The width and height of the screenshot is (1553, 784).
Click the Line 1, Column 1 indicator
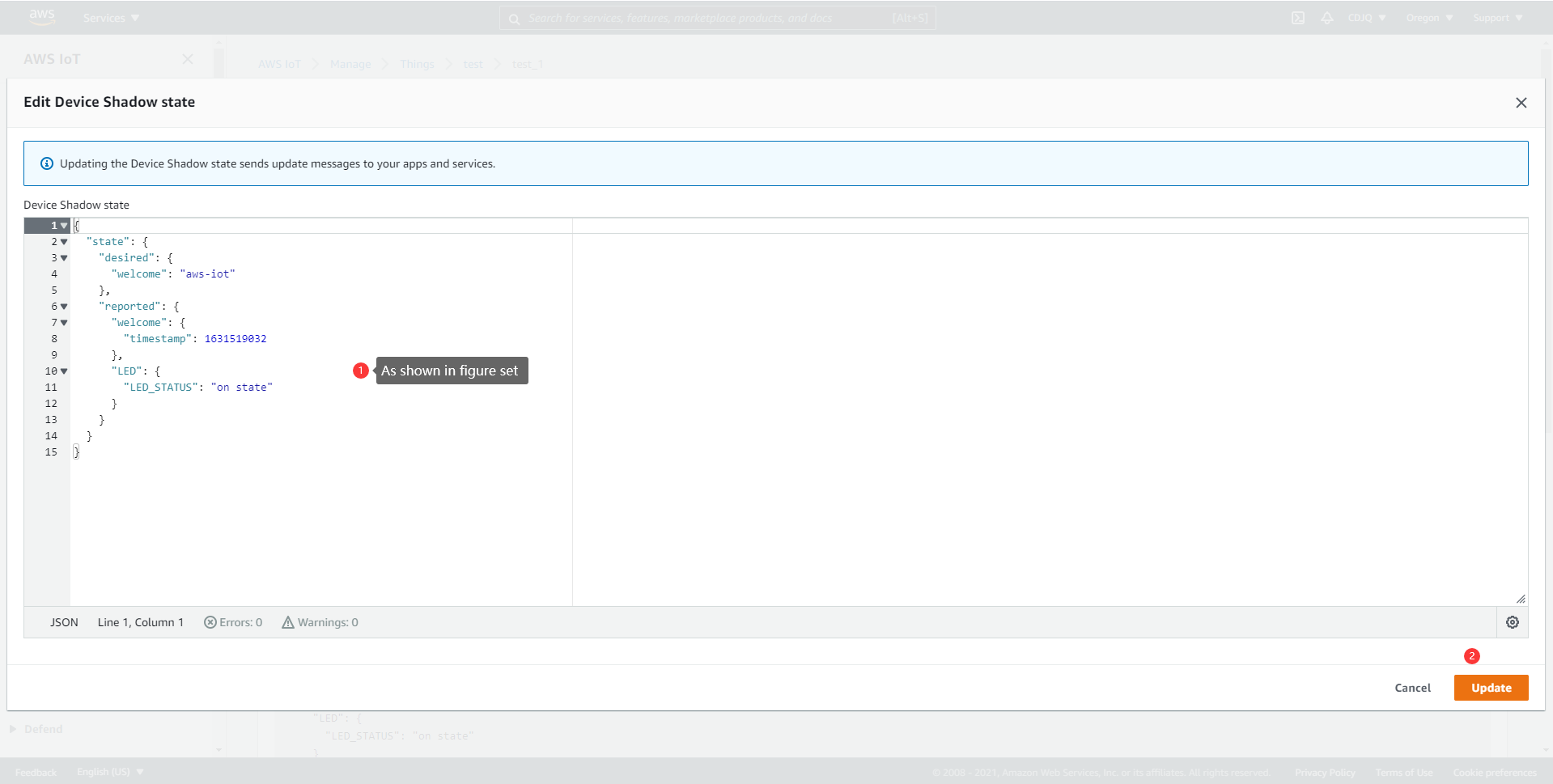coord(141,622)
